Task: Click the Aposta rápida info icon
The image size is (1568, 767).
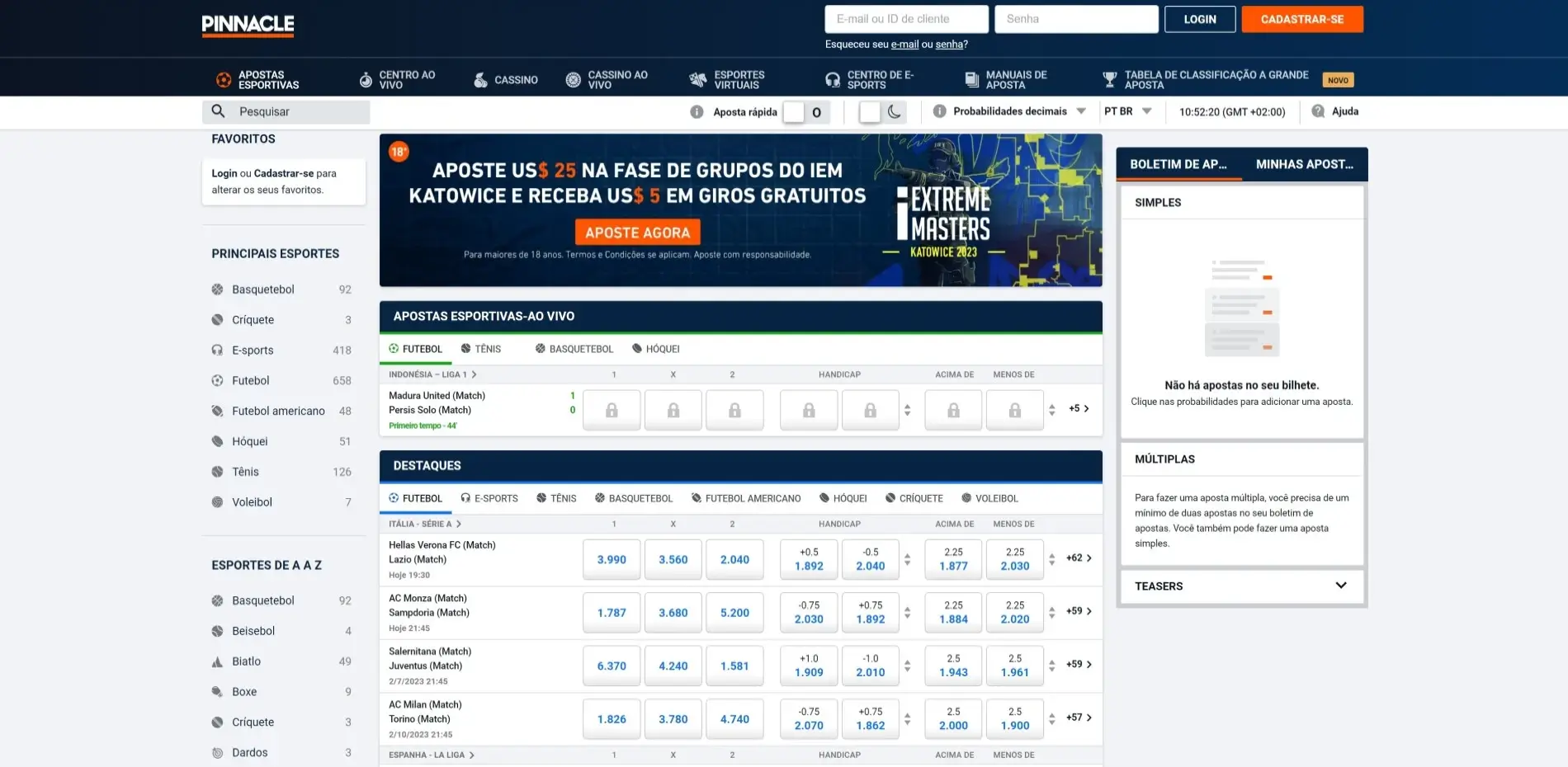Action: coord(697,112)
